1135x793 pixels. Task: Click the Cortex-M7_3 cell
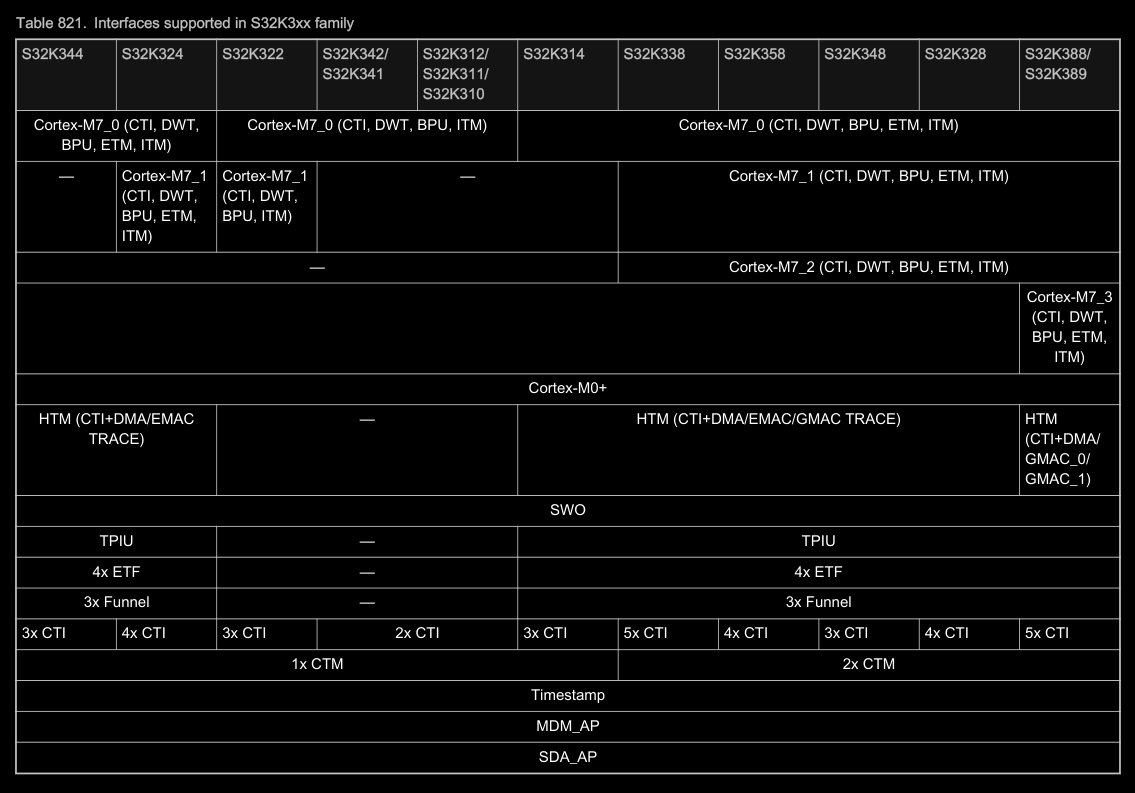coord(1069,327)
